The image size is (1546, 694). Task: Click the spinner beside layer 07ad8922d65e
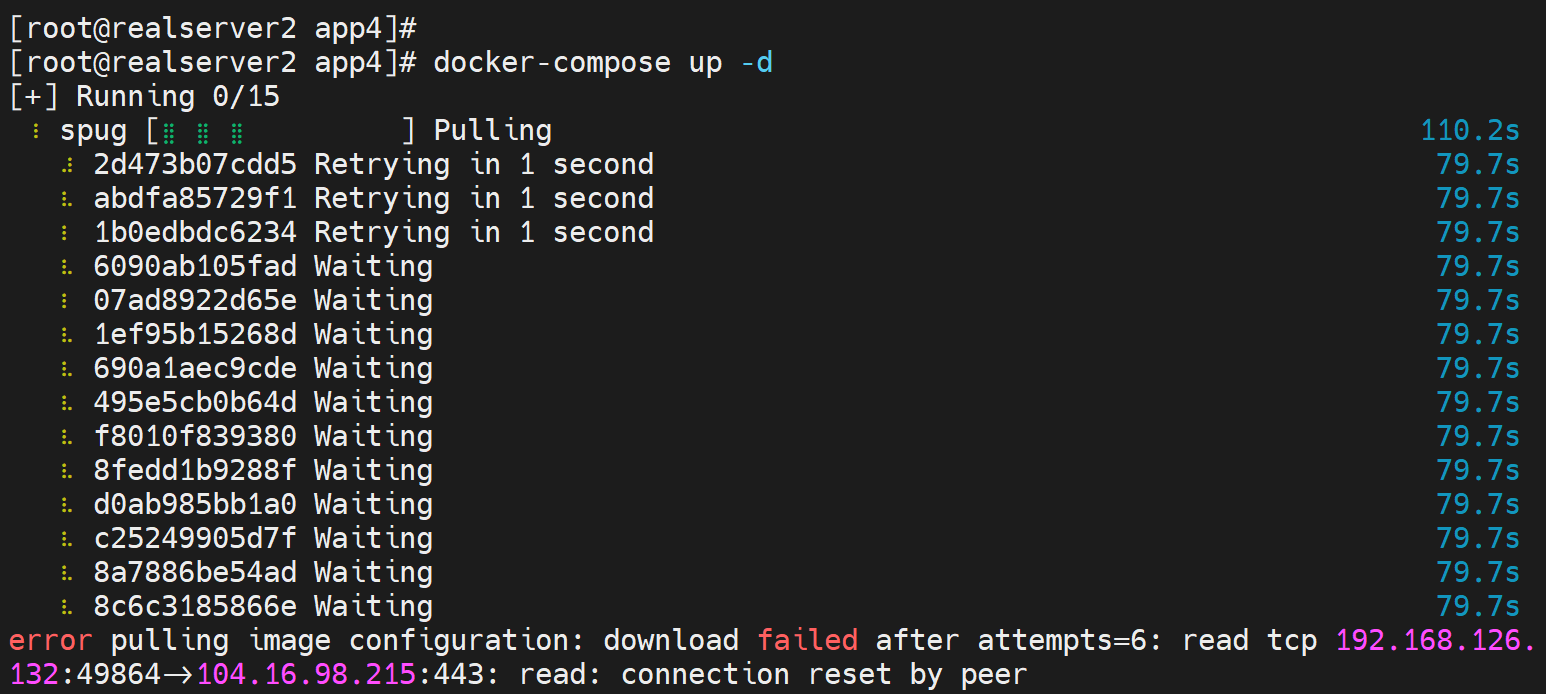pyautogui.click(x=67, y=301)
